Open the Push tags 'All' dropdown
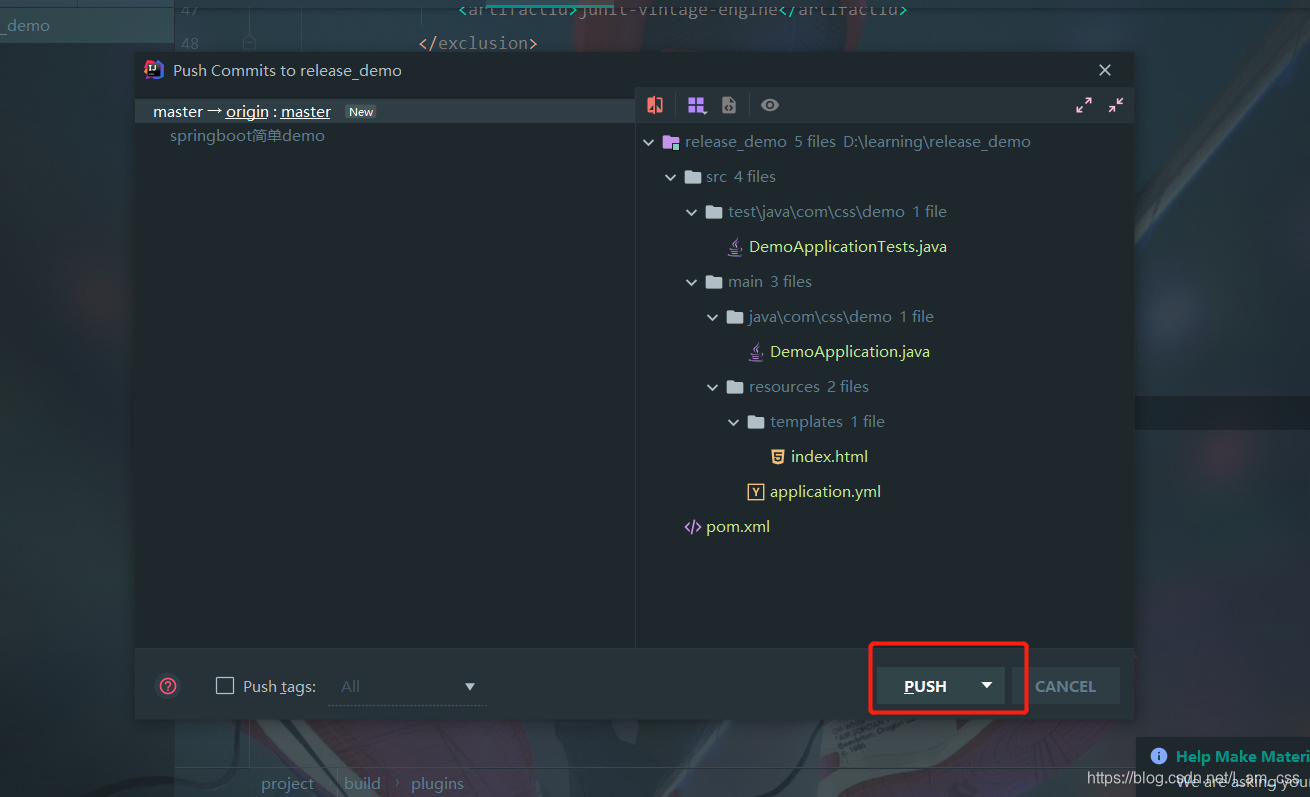The width and height of the screenshot is (1310, 797). 407,686
